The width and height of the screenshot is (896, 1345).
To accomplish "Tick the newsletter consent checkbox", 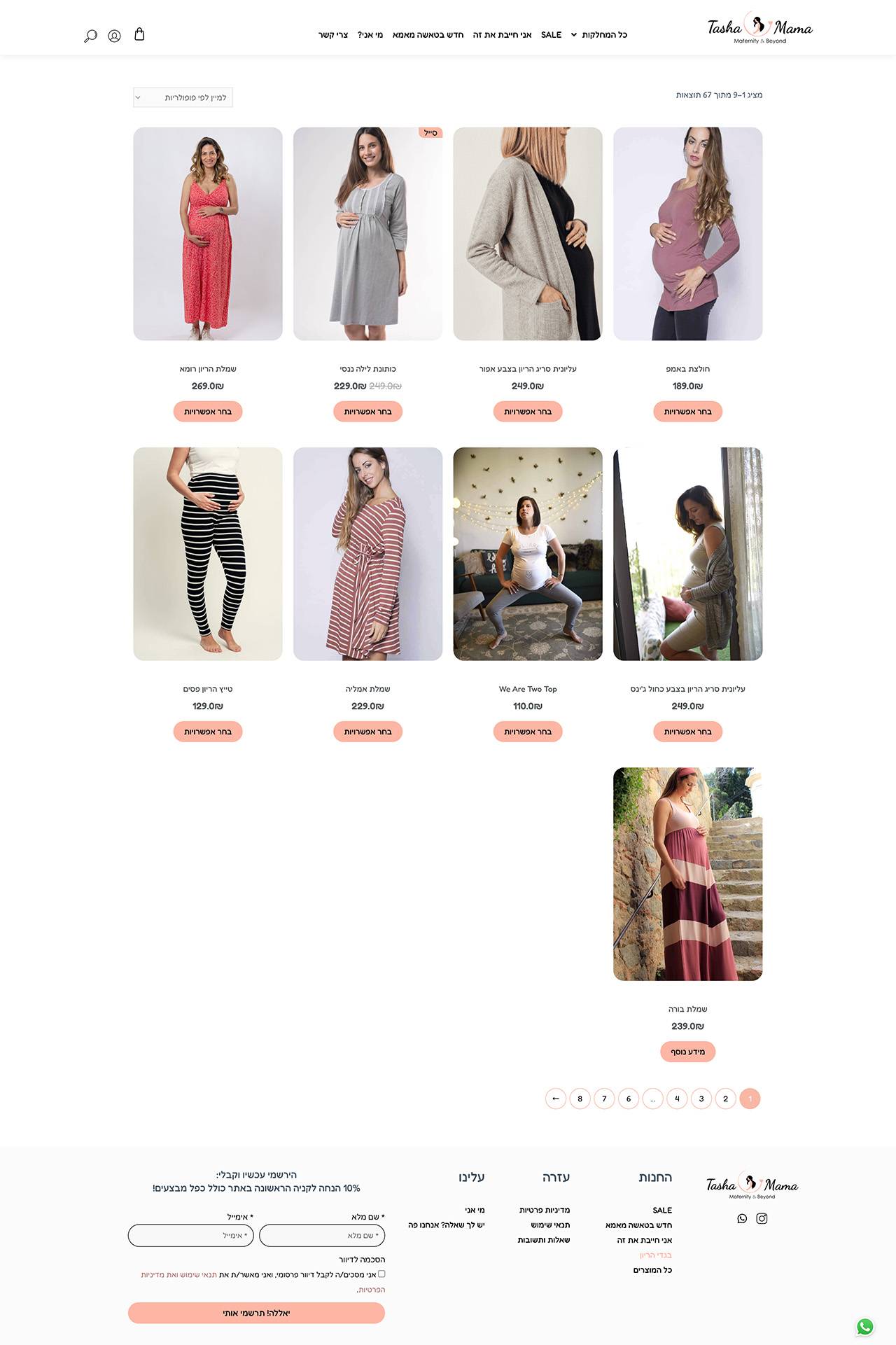I will [x=381, y=1274].
